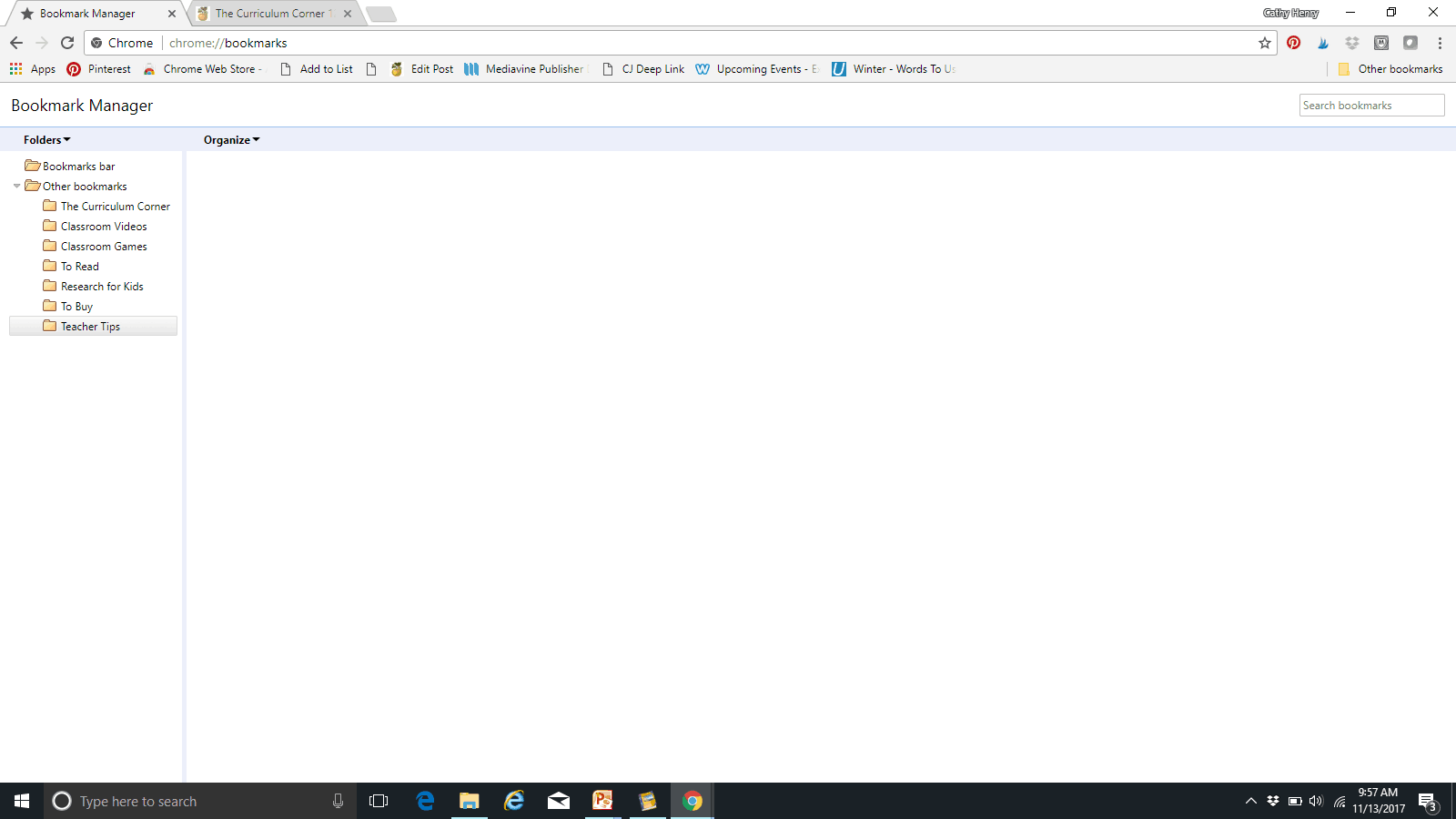Open File Explorer from the taskbar

click(x=470, y=801)
